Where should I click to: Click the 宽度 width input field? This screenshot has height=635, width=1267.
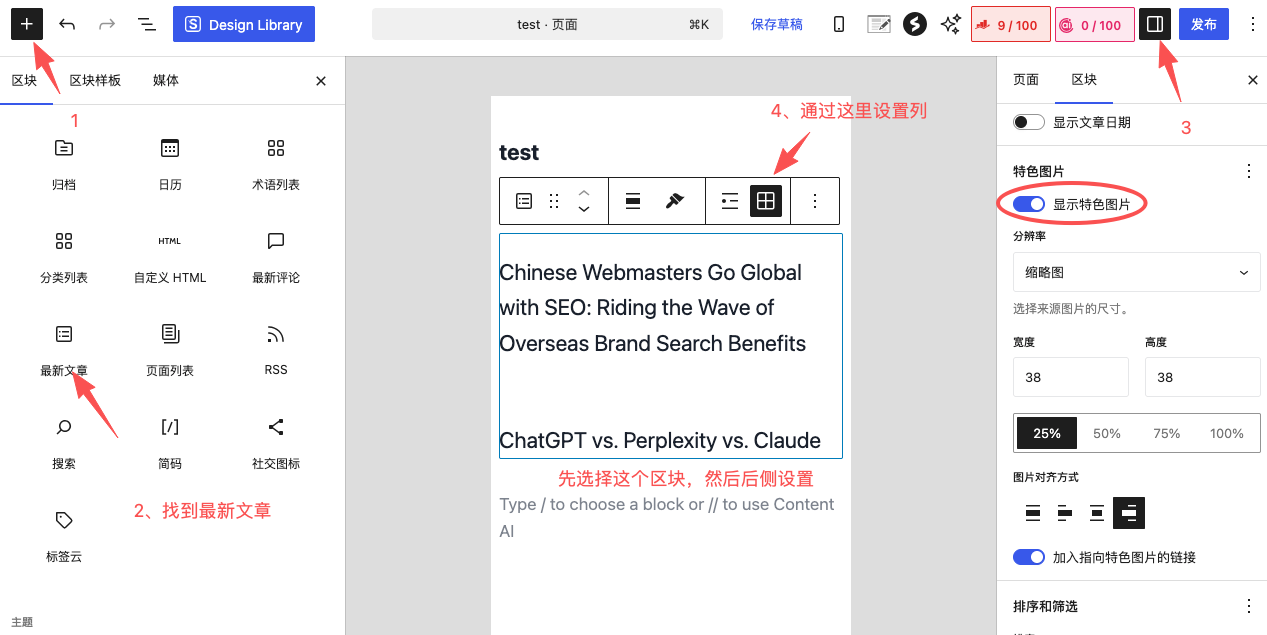point(1070,377)
